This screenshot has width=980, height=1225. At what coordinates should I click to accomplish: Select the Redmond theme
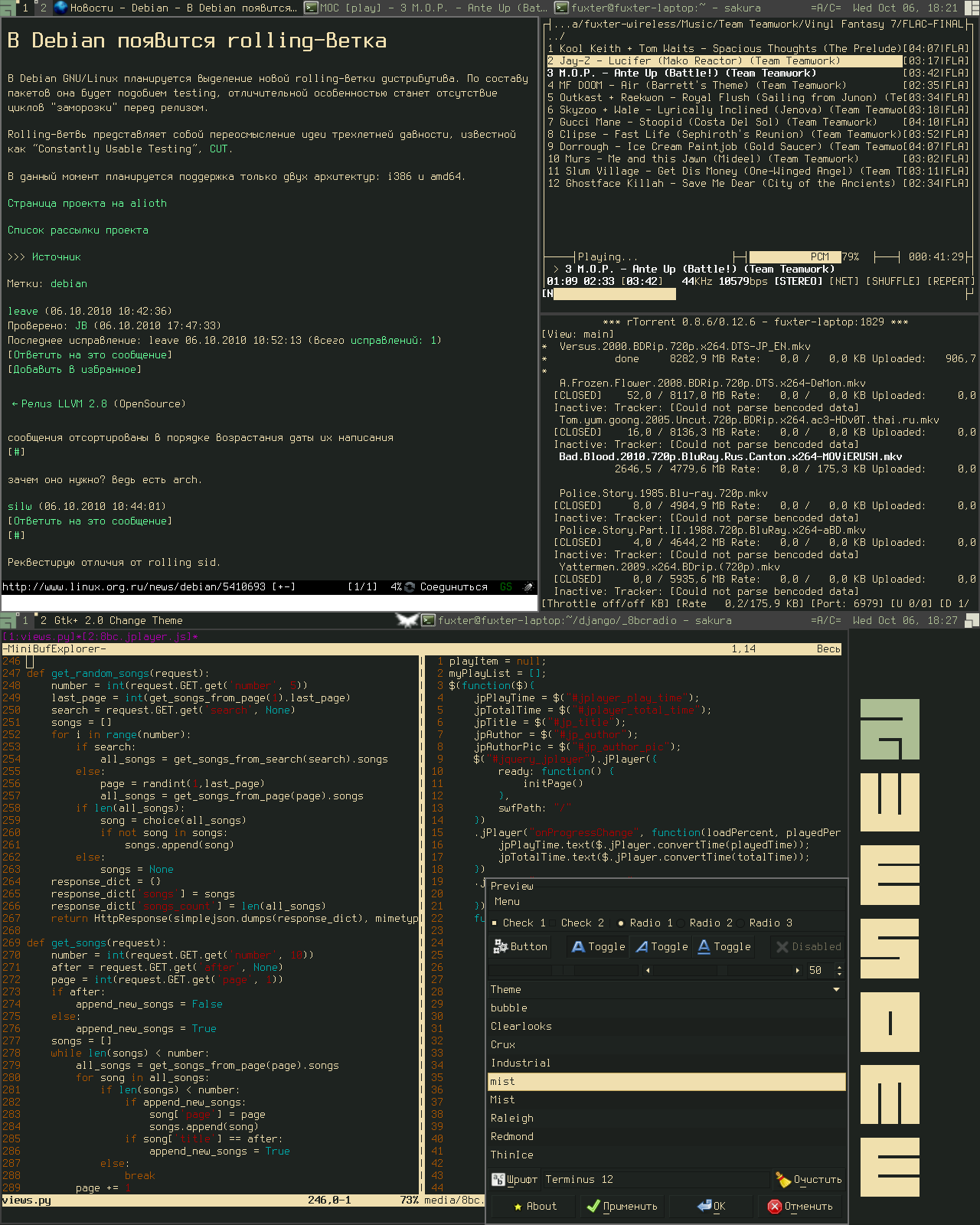667,1136
